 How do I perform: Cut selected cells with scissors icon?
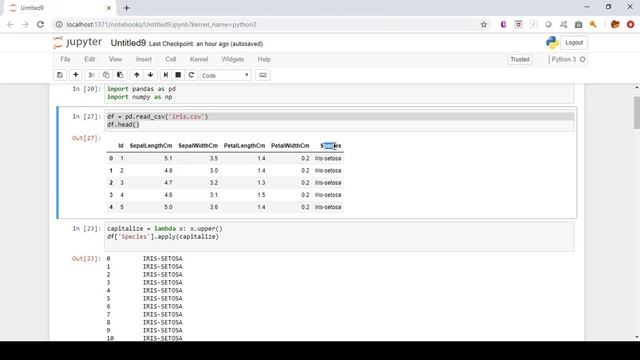click(x=91, y=75)
